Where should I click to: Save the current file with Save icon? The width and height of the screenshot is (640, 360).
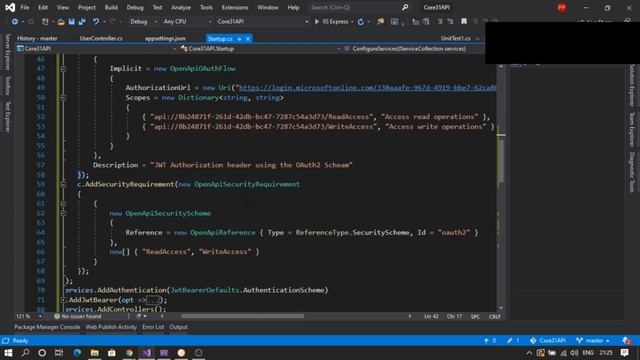click(x=71, y=22)
